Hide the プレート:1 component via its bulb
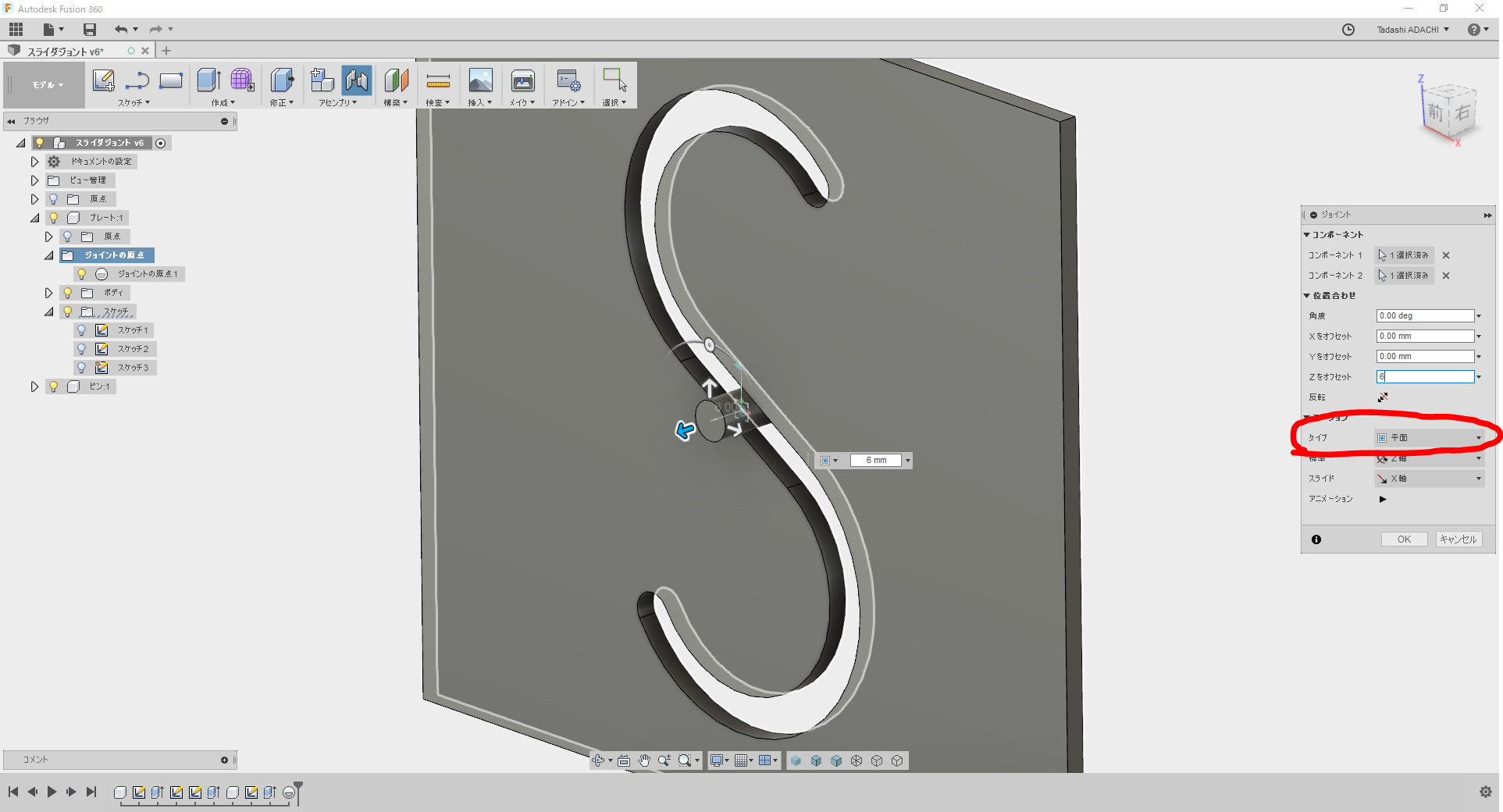Image resolution: width=1503 pixels, height=812 pixels. 52,218
